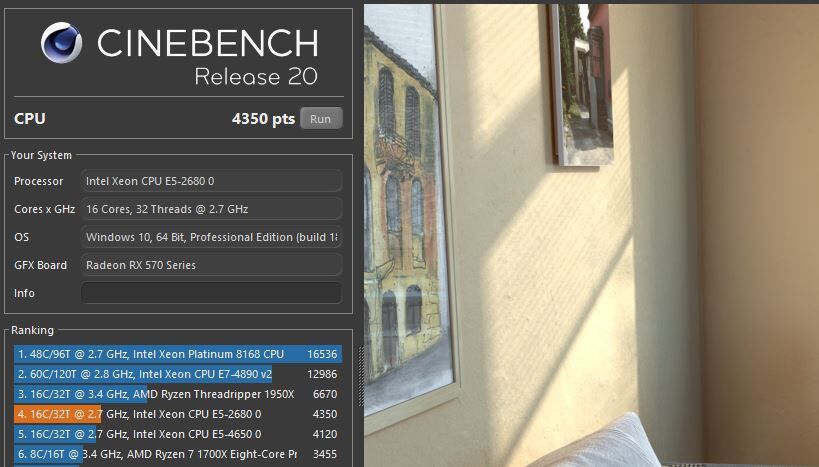
Task: Click the GFX Board field Radeon RX 570
Action: pos(212,265)
